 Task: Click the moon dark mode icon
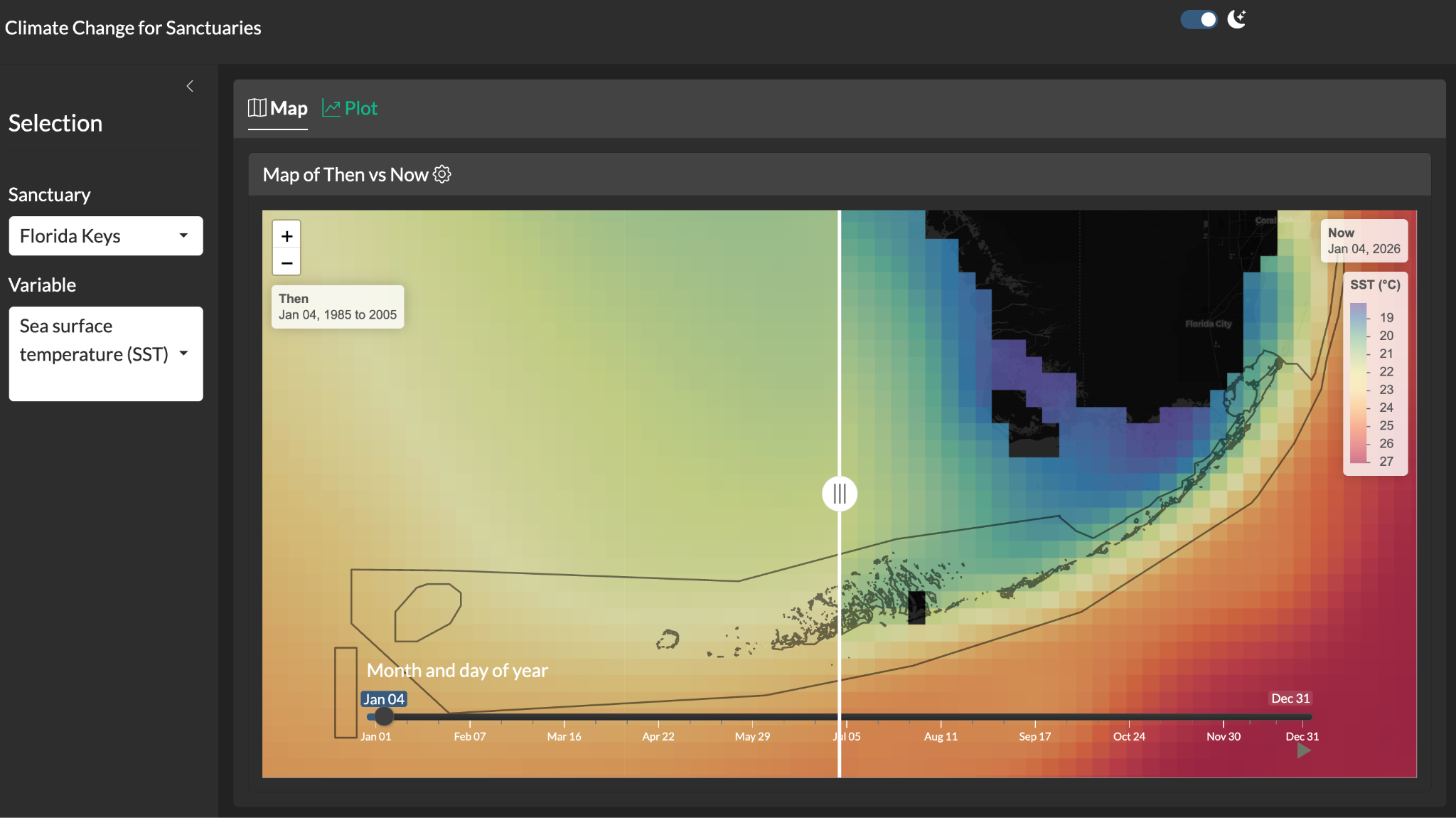tap(1237, 19)
